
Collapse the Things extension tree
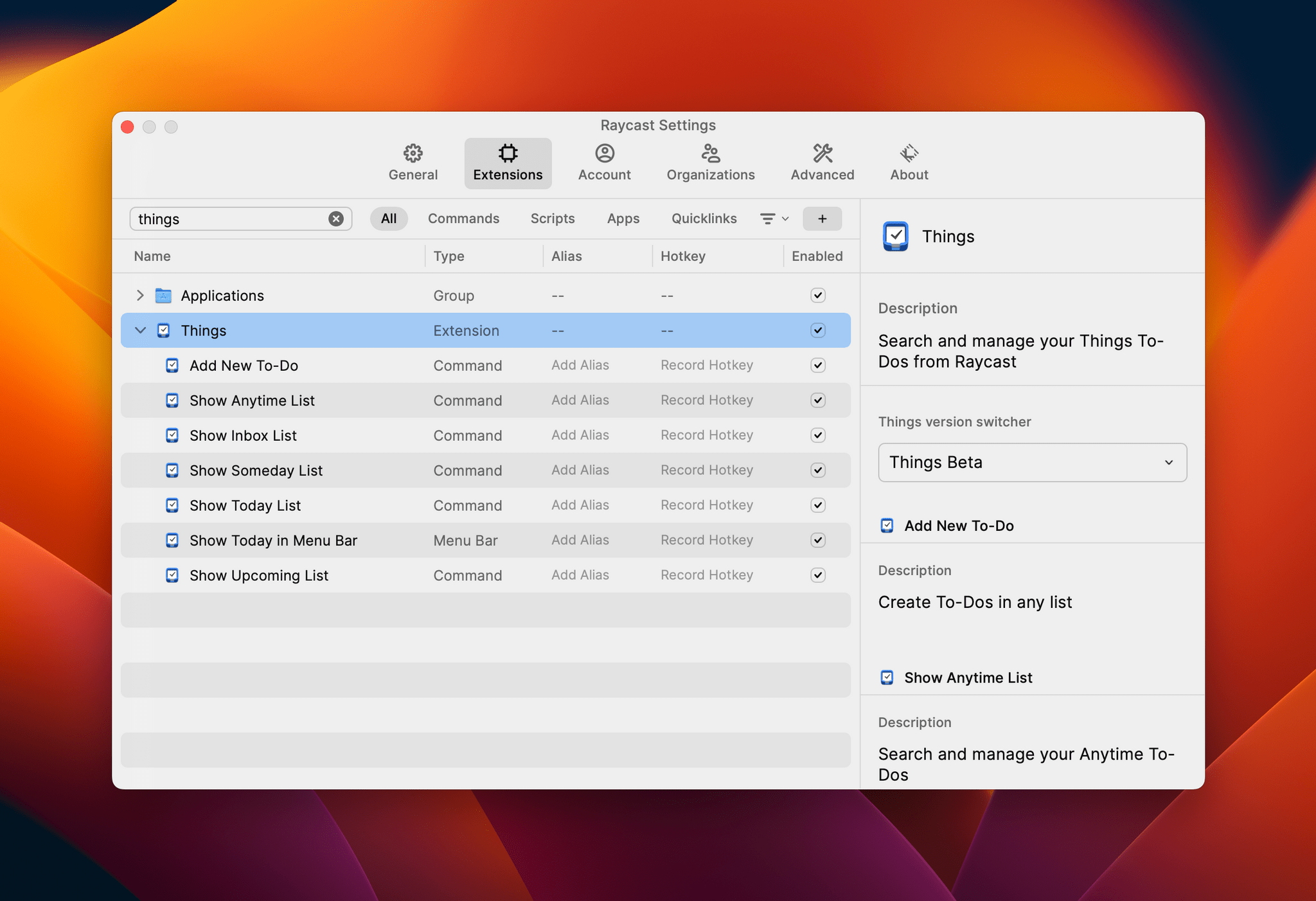point(139,330)
